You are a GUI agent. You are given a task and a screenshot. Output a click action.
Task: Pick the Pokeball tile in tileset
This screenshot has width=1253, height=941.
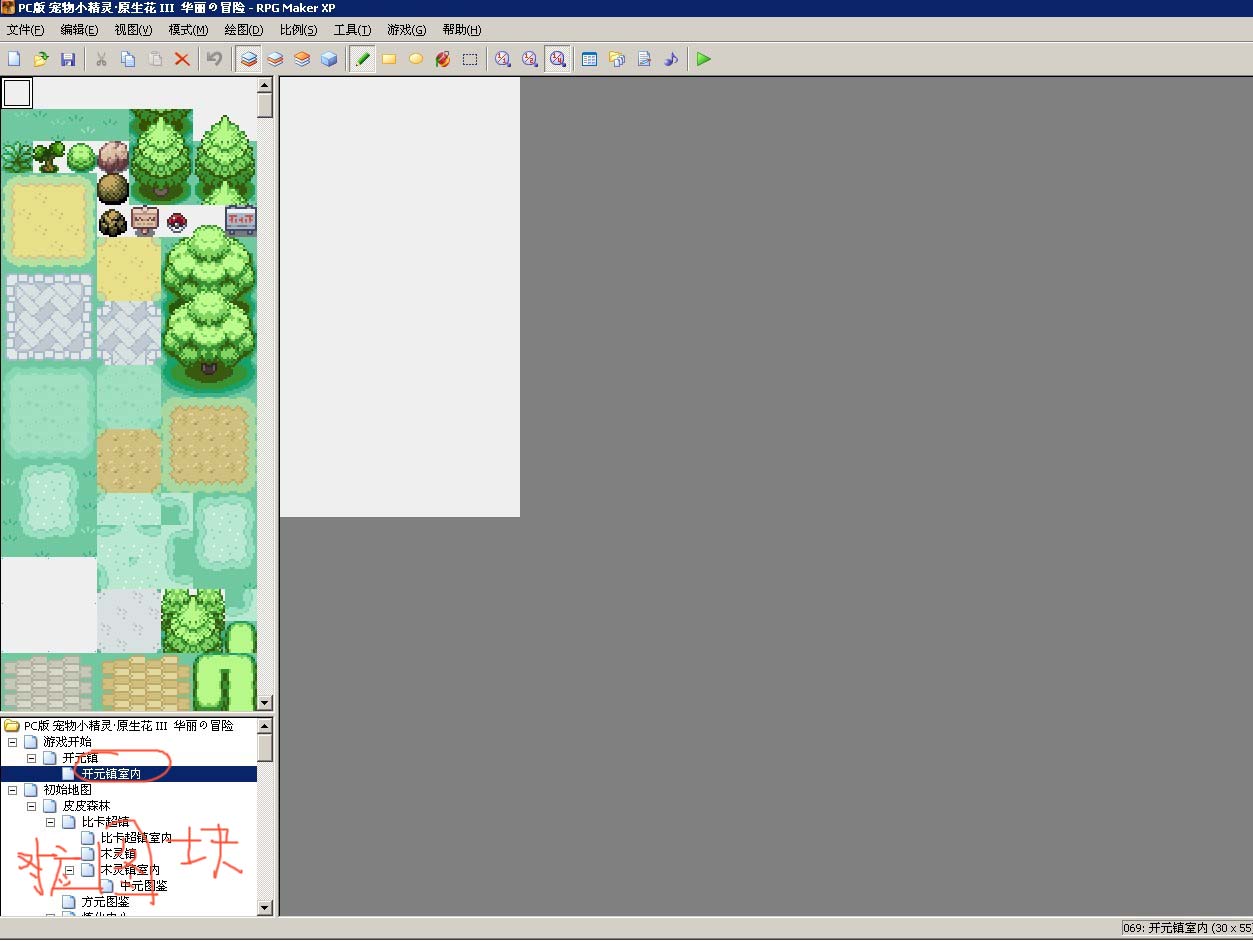177,221
